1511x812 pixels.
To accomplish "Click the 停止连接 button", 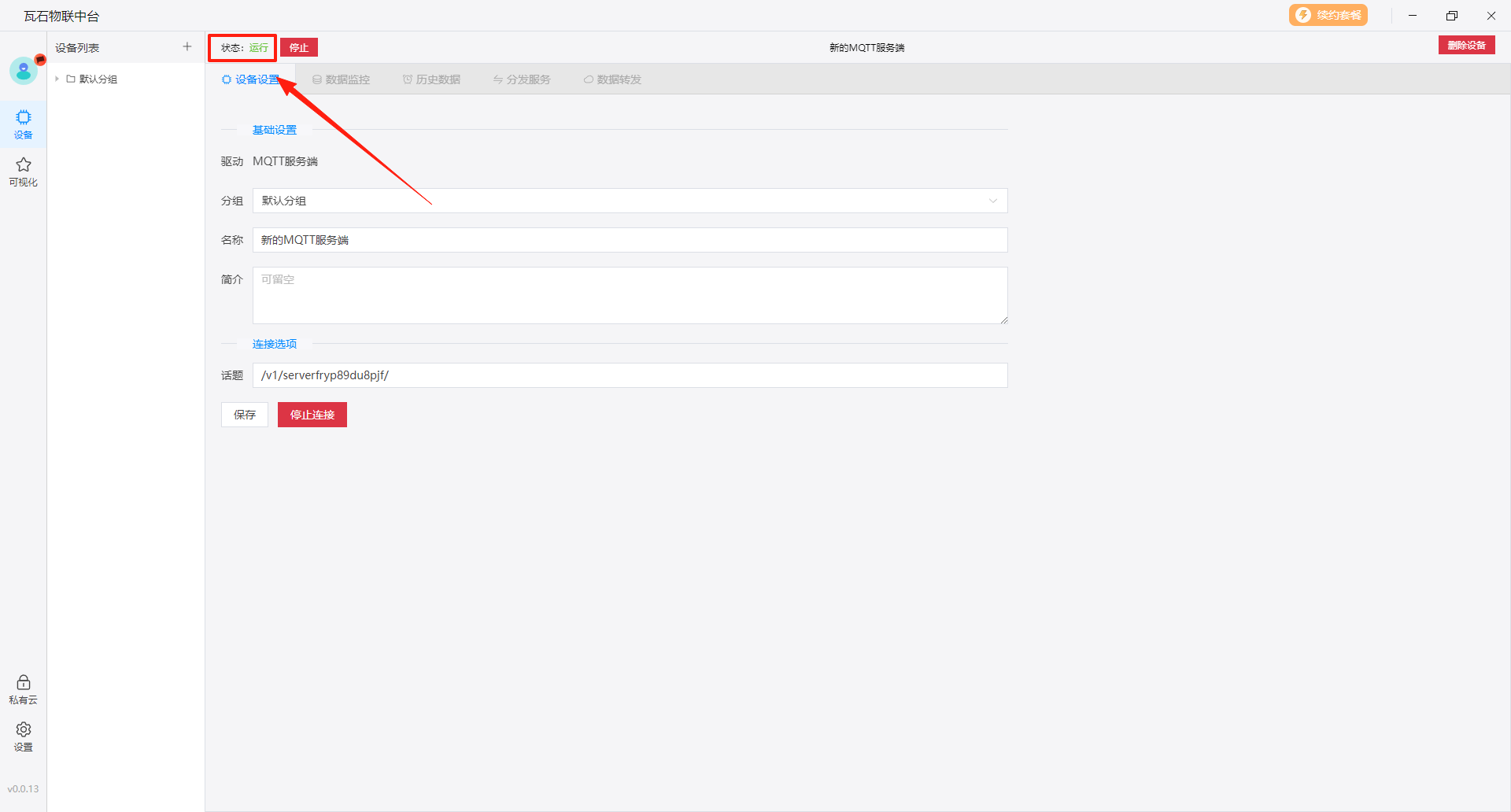I will coord(312,415).
